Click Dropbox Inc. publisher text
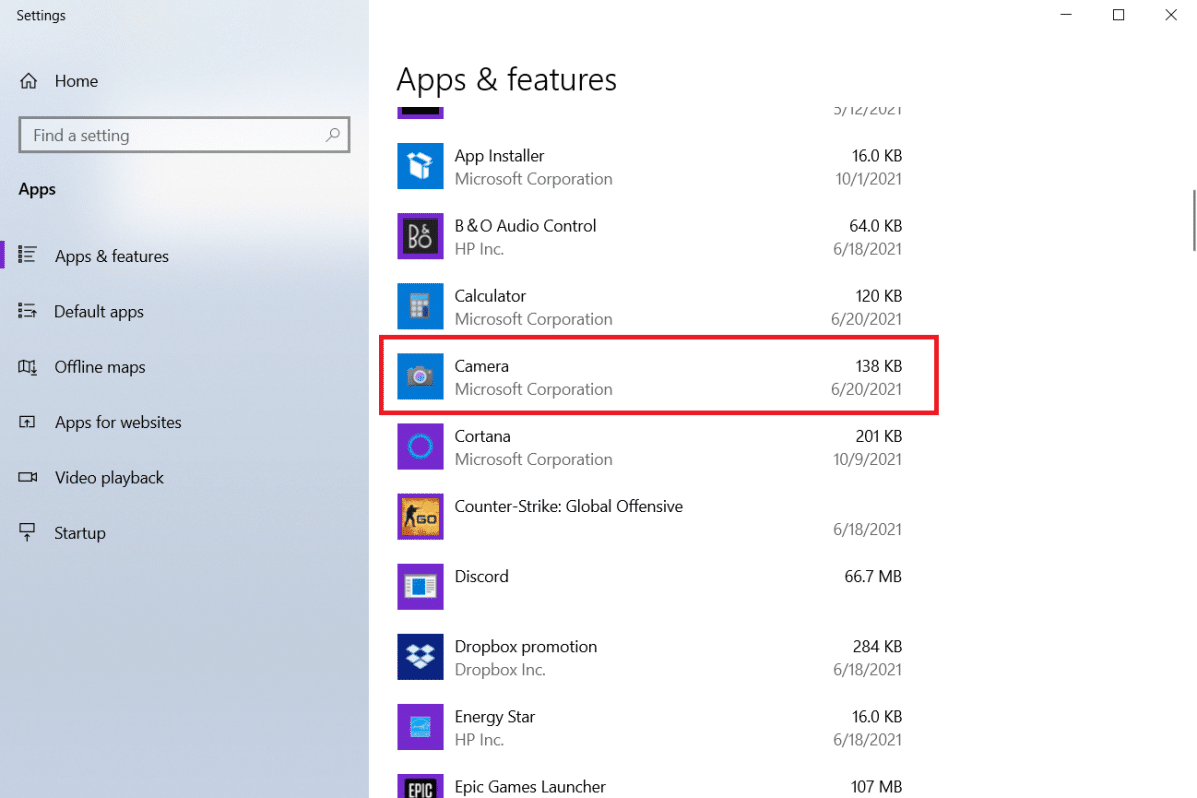 (500, 670)
